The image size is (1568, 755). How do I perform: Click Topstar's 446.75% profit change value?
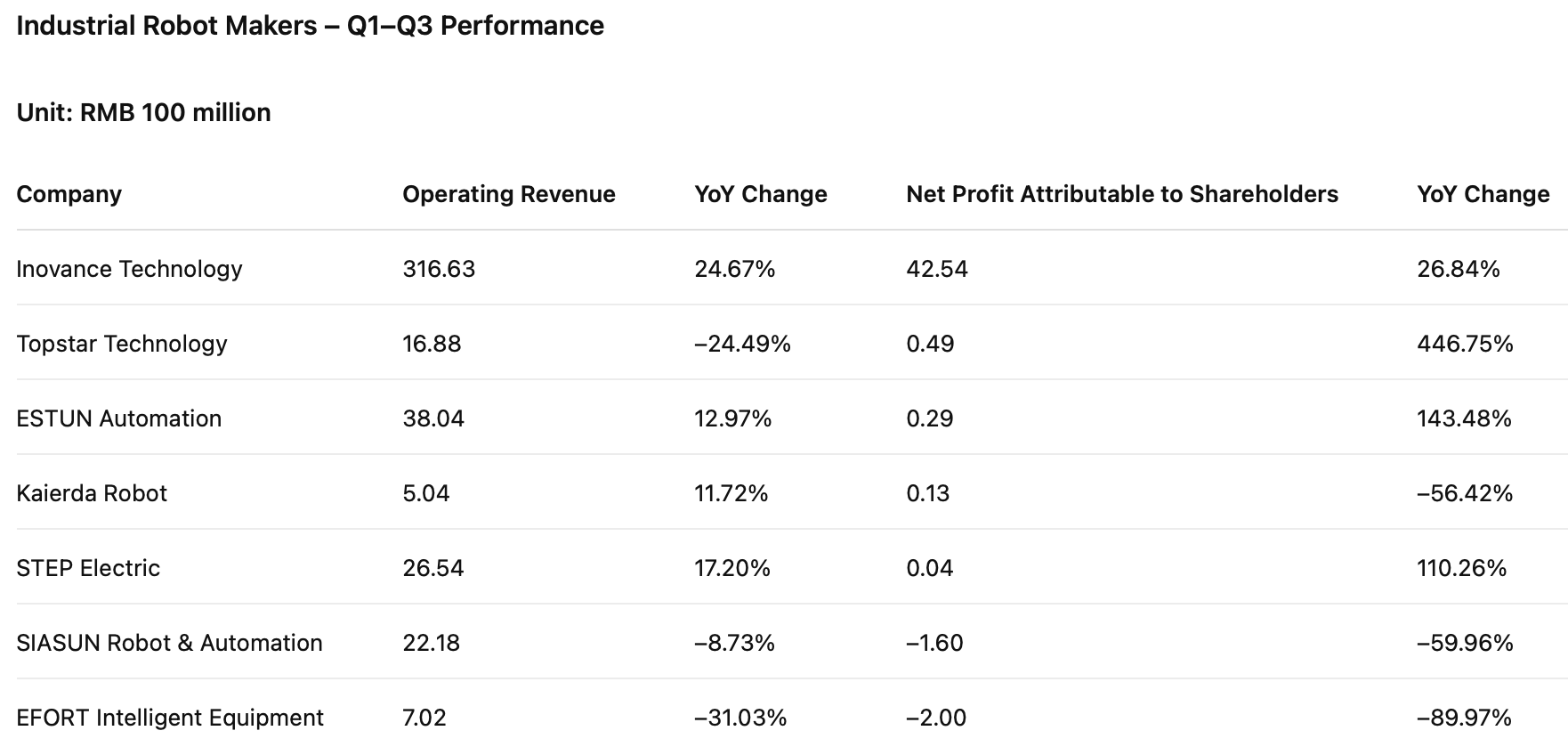1465,344
